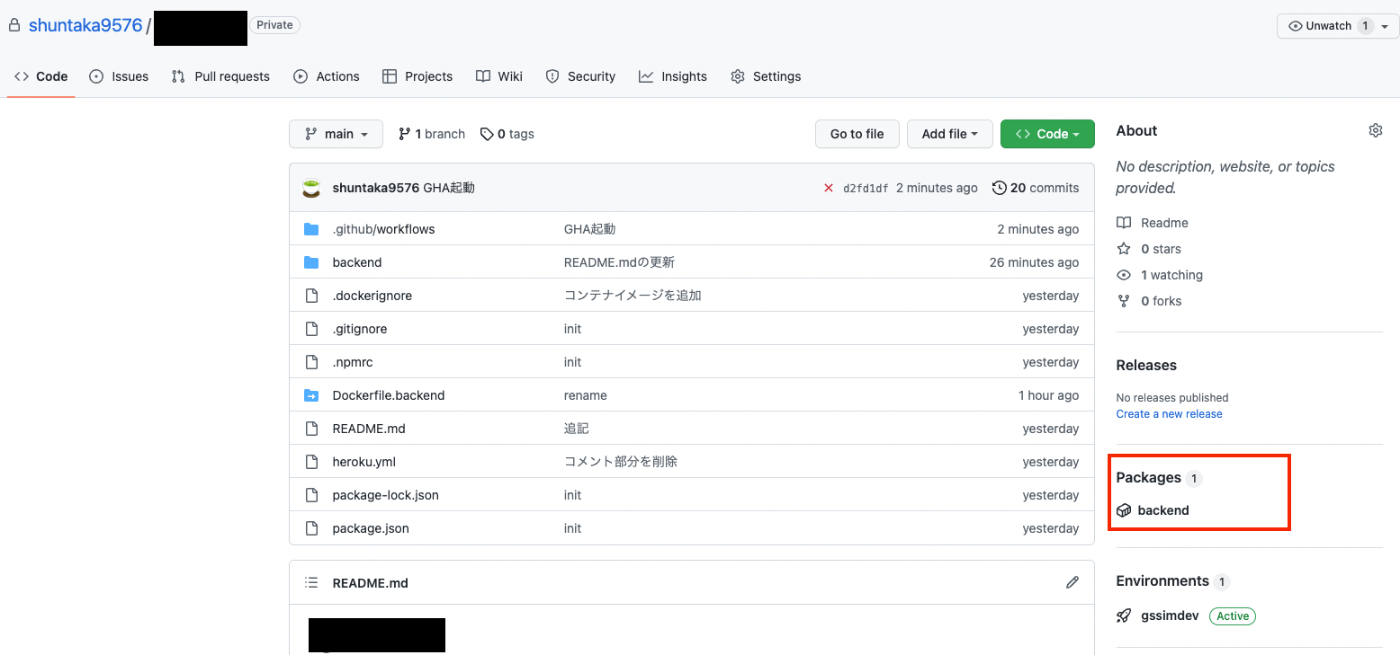Open the README.mdの更新 commit message
Viewport: 1400px width, 655px height.
(619, 262)
